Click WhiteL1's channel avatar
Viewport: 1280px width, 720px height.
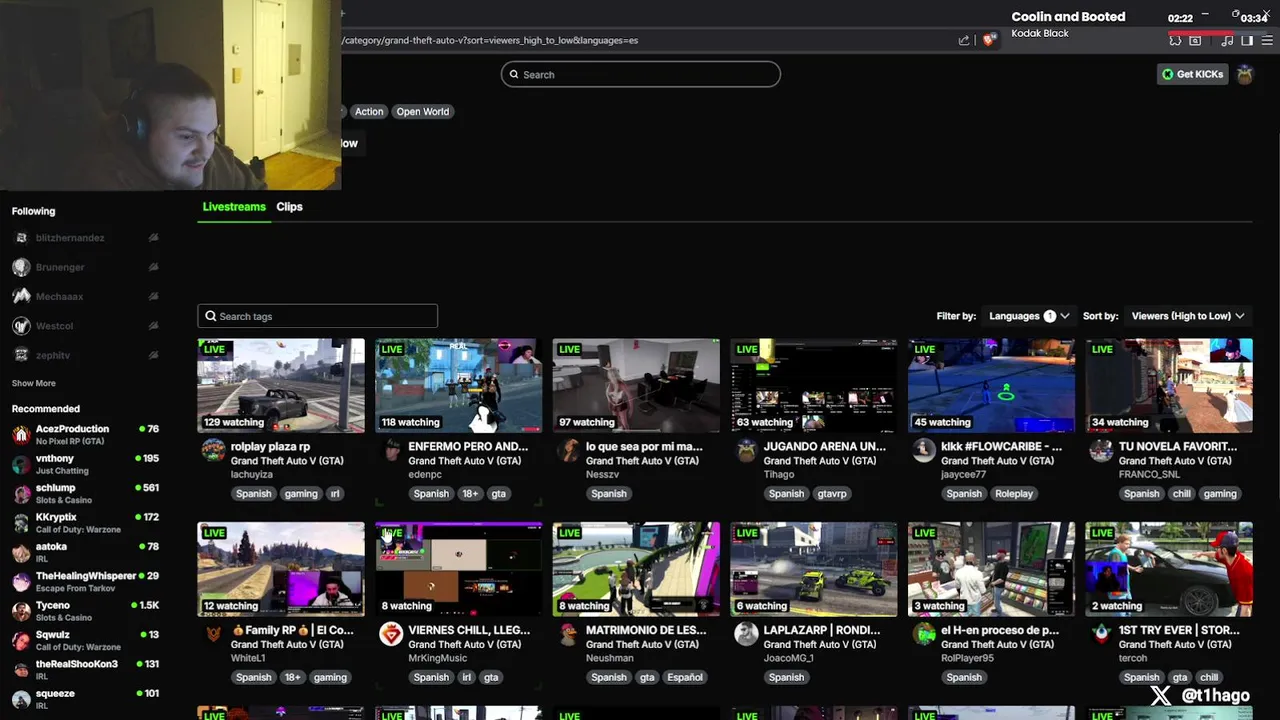click(213, 634)
